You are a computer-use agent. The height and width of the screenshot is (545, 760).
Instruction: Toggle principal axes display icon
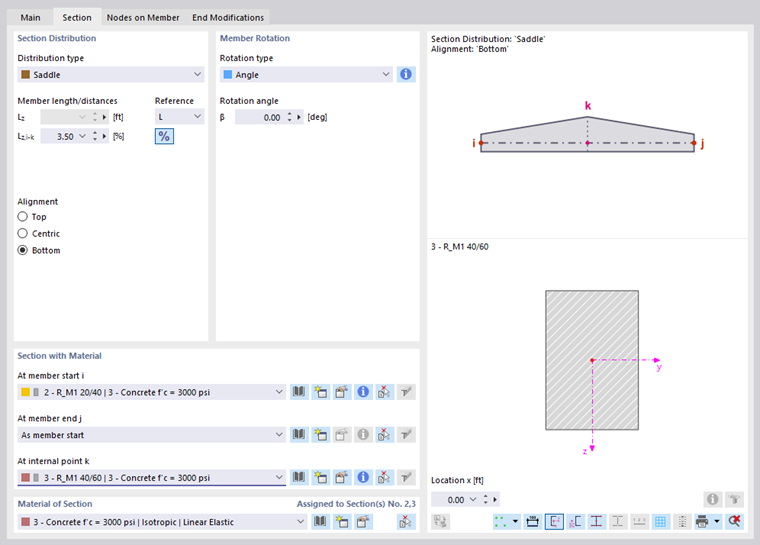pyautogui.click(x=554, y=522)
